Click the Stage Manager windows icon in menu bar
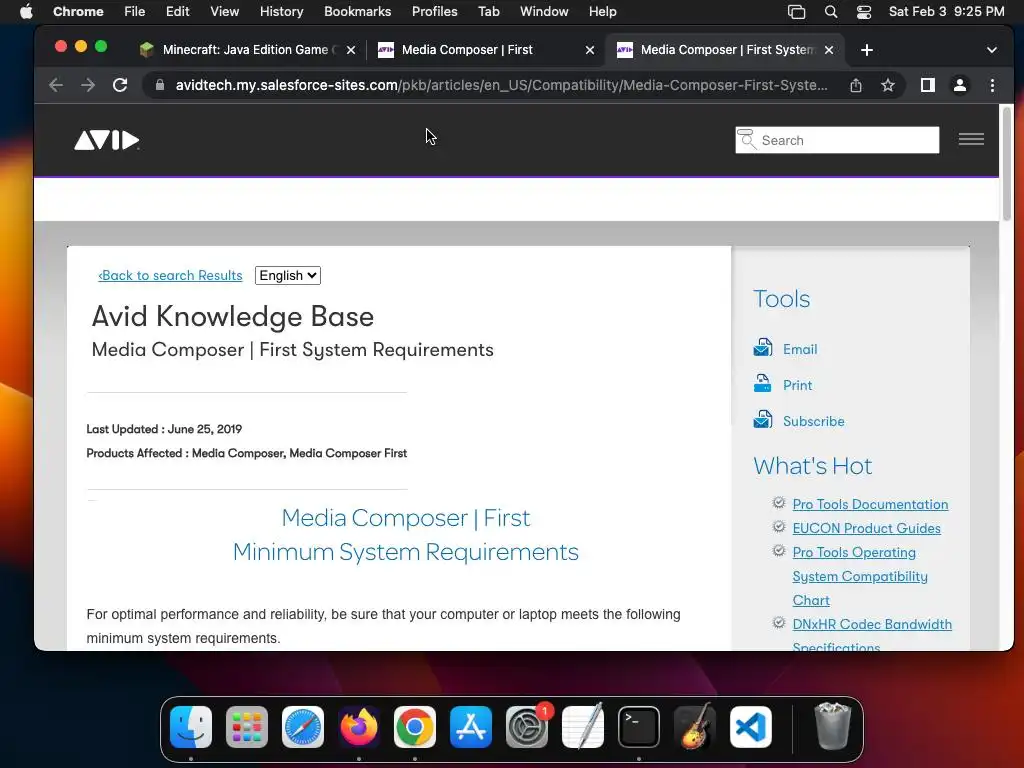The height and width of the screenshot is (768, 1024). (x=796, y=12)
